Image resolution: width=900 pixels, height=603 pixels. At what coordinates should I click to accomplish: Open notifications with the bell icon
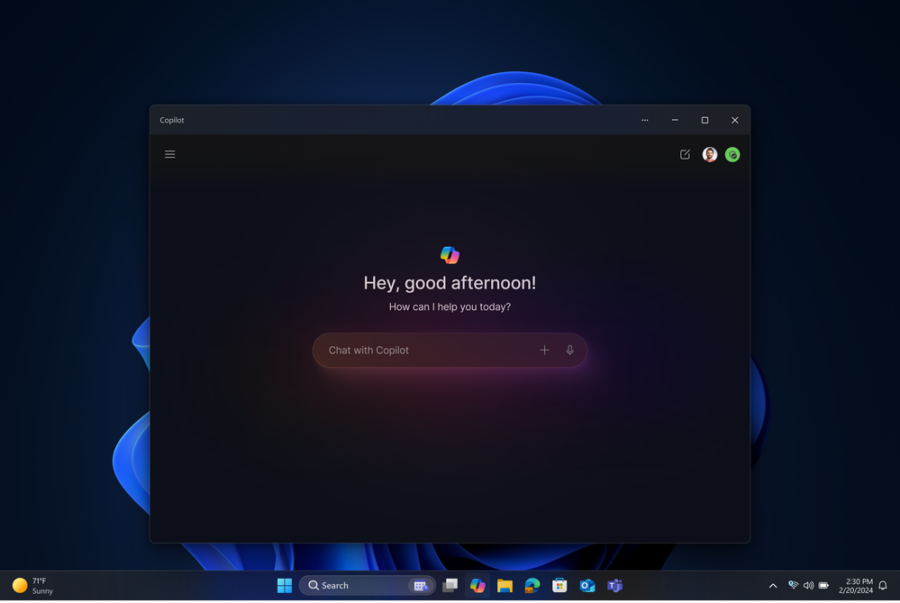pyautogui.click(x=882, y=585)
